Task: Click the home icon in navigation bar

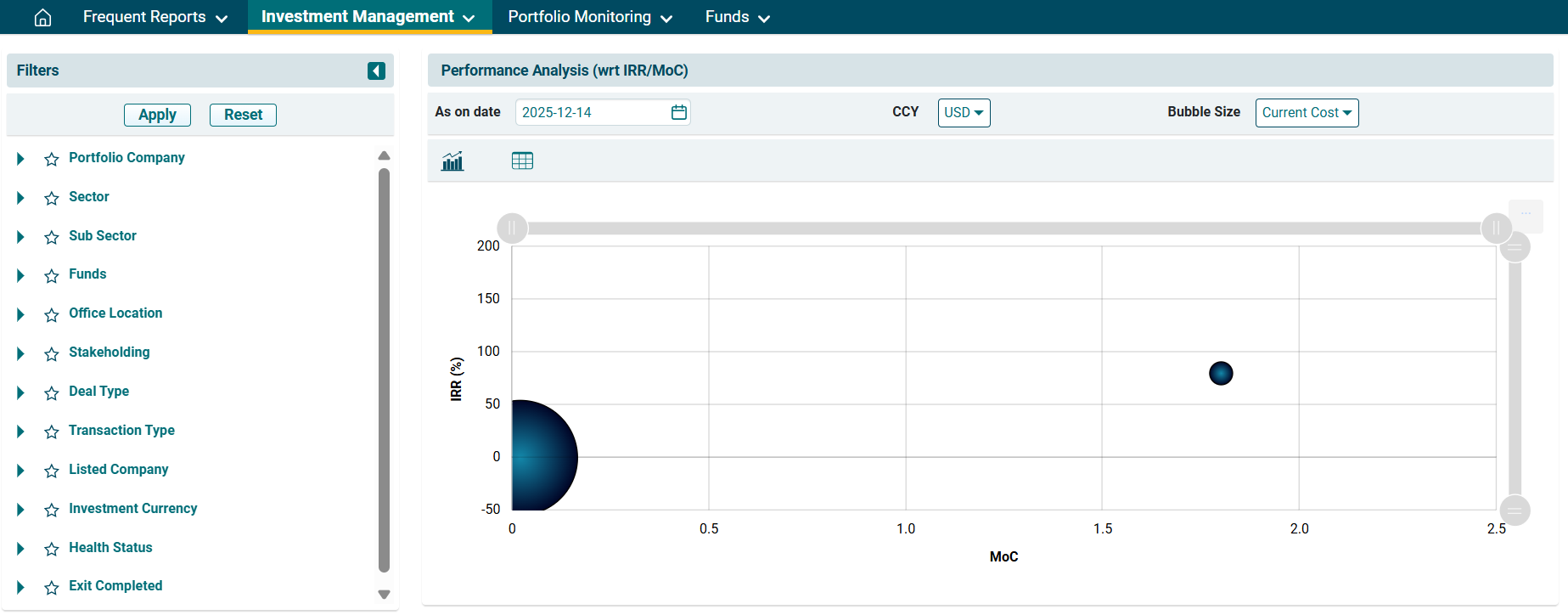Action: (x=42, y=18)
